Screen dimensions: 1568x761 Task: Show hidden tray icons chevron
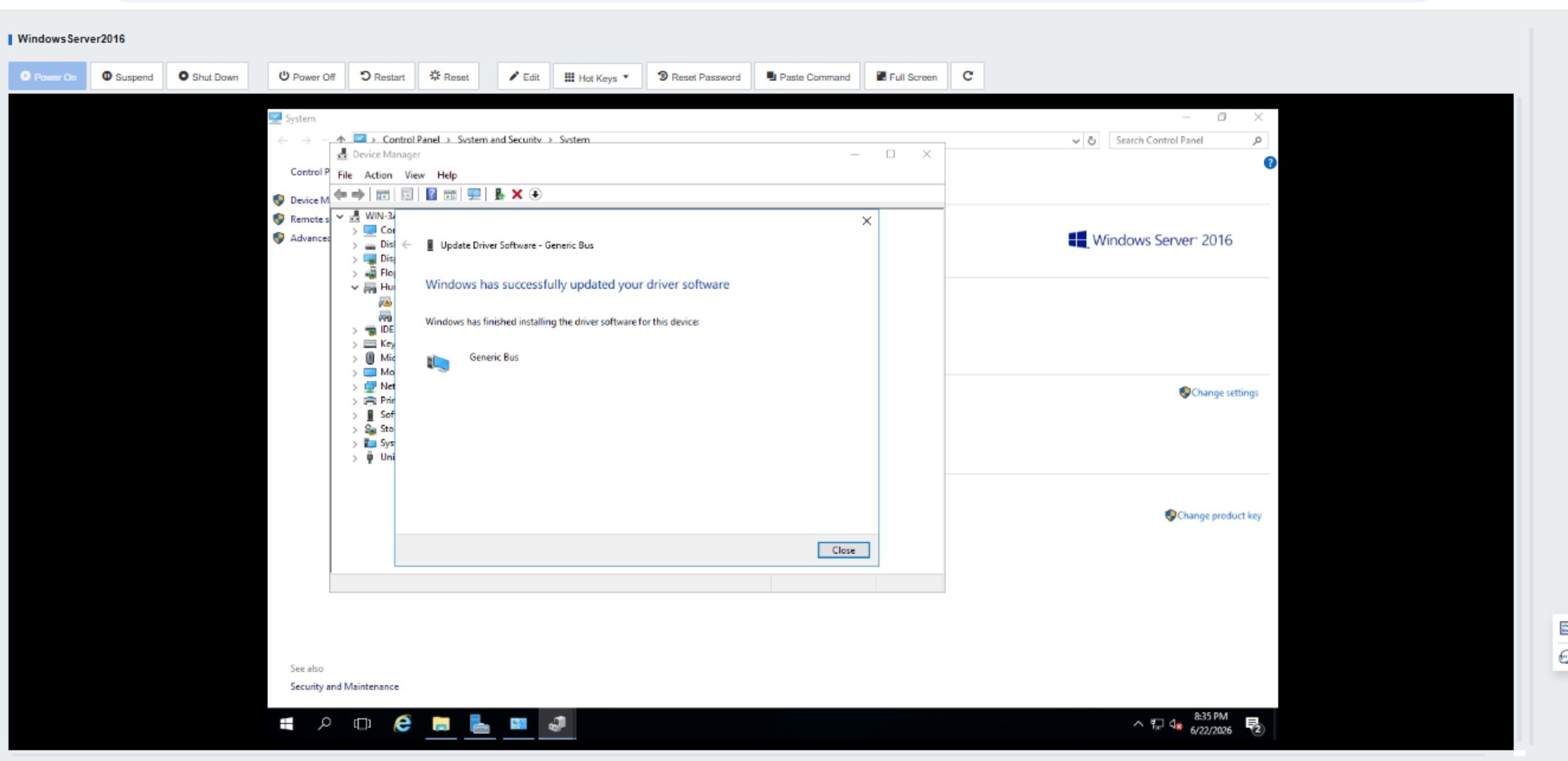1138,724
